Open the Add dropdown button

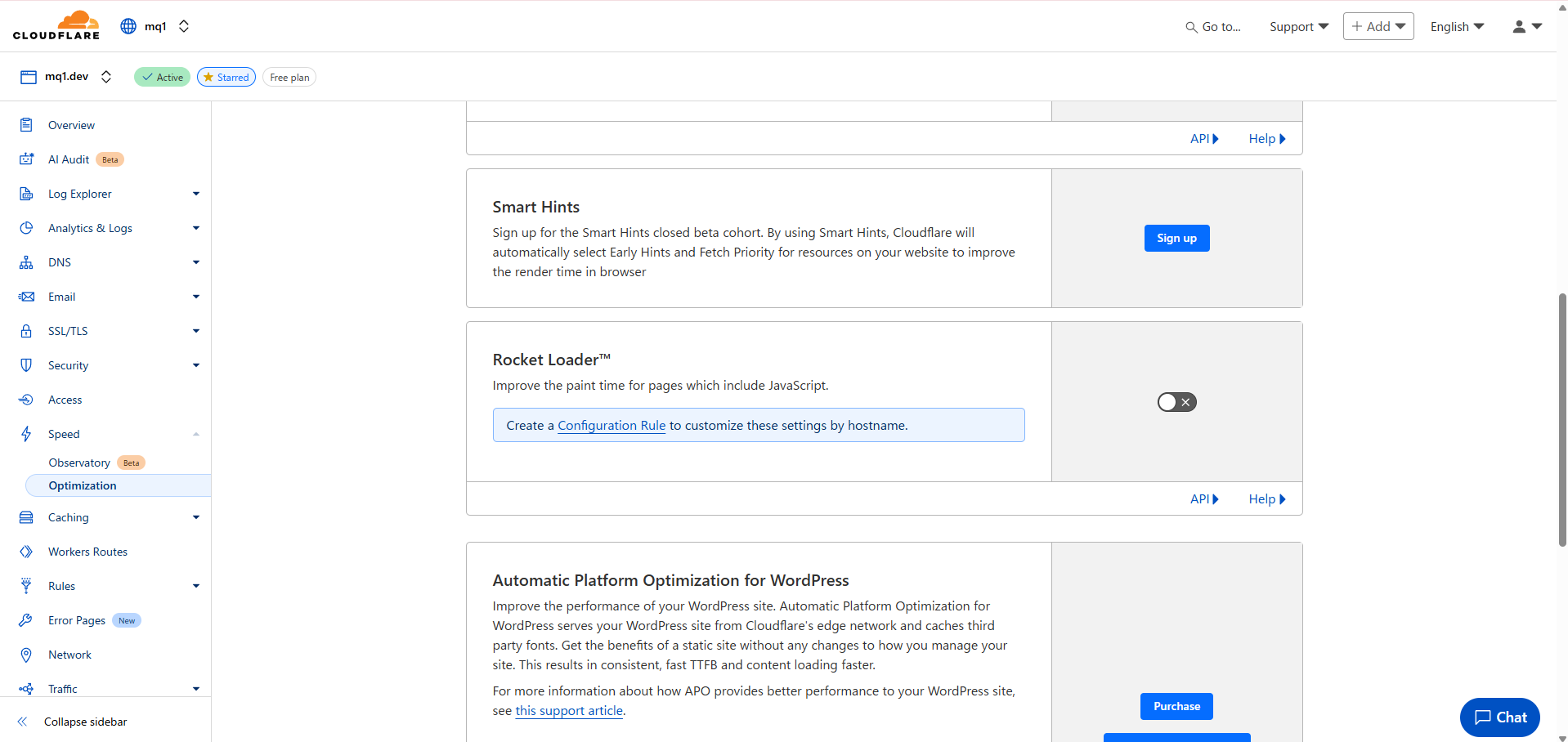pos(1378,26)
